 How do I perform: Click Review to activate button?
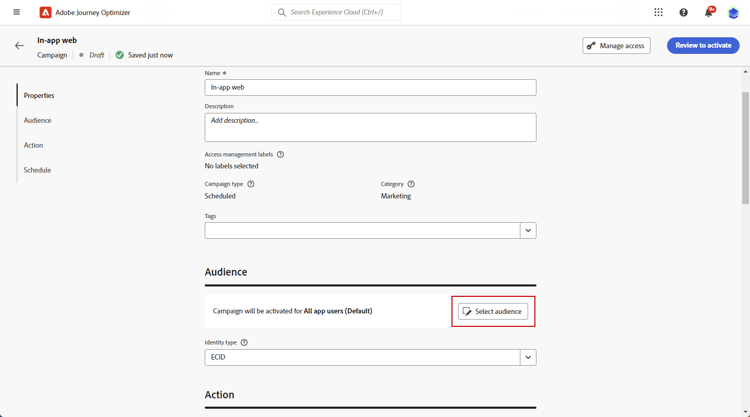click(703, 46)
